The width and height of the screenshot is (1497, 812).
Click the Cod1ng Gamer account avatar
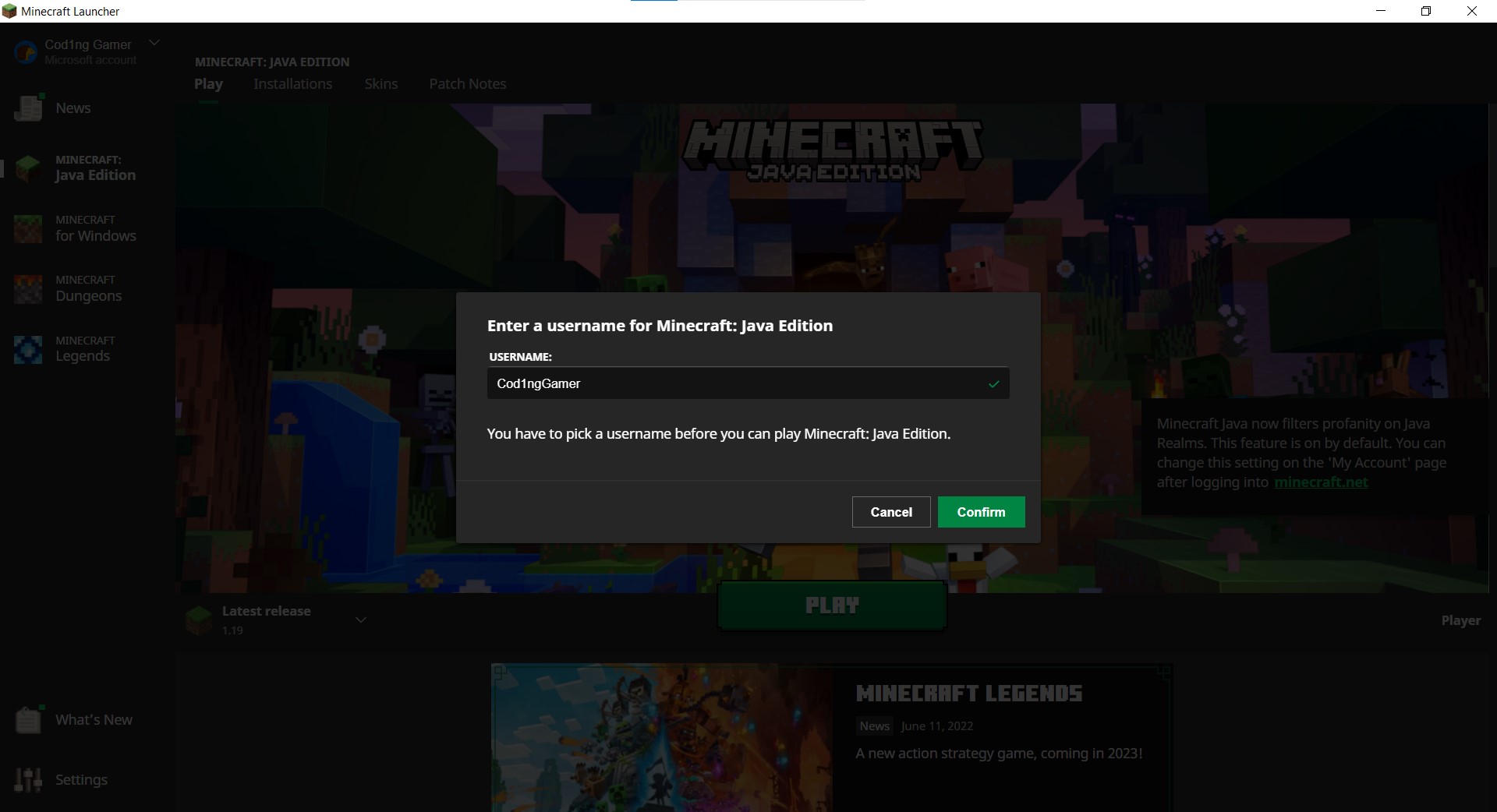pos(26,52)
